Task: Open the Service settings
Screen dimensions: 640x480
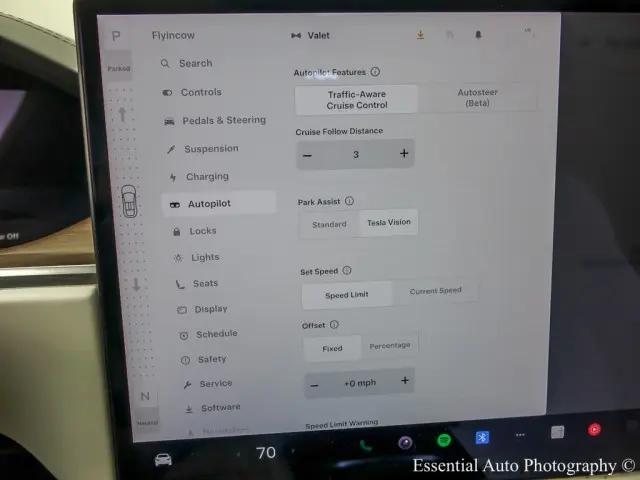Action: [x=208, y=384]
